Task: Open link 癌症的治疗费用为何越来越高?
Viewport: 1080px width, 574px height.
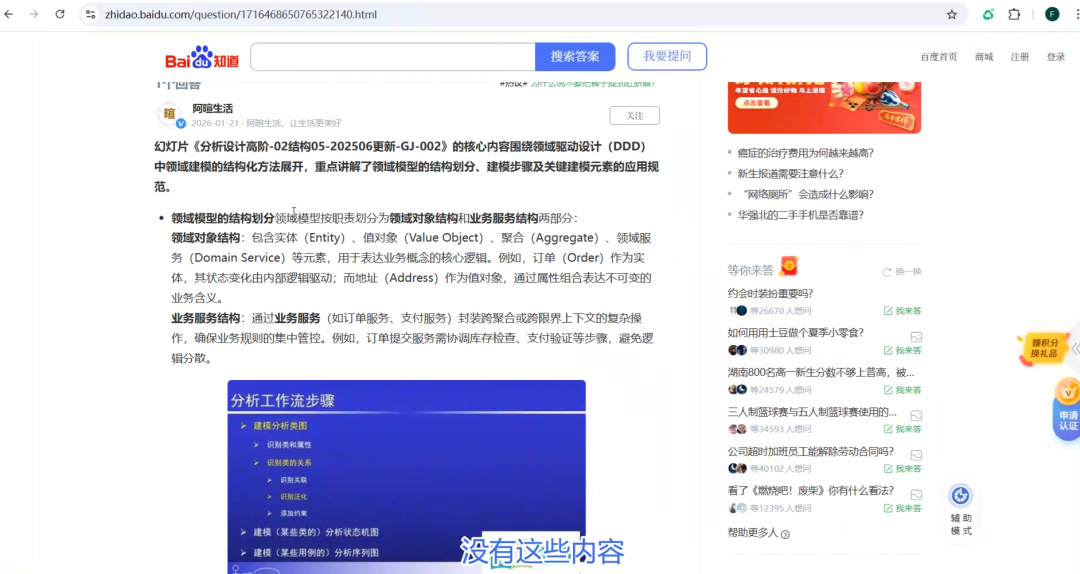Action: (805, 153)
